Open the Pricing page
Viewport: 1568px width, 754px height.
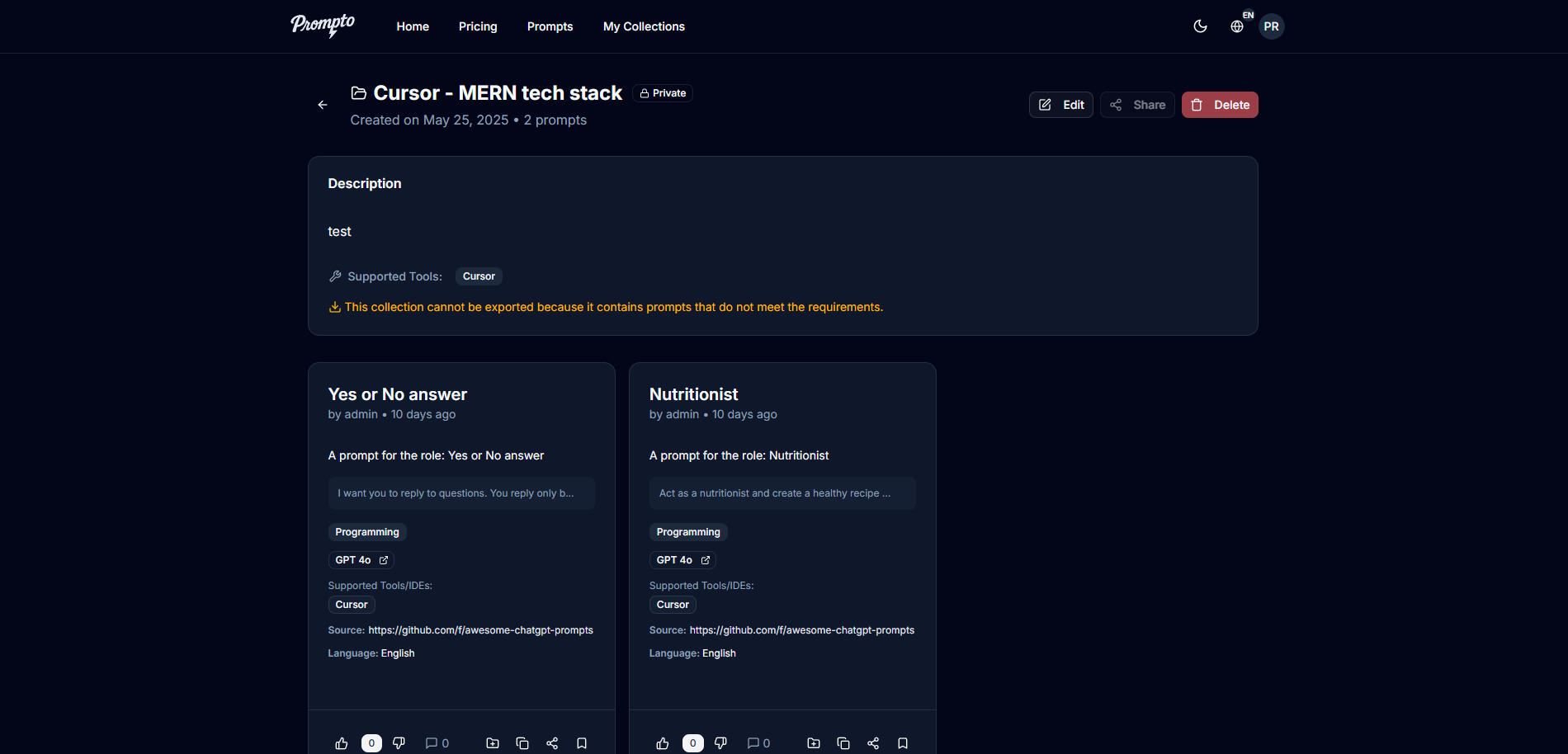click(x=478, y=26)
